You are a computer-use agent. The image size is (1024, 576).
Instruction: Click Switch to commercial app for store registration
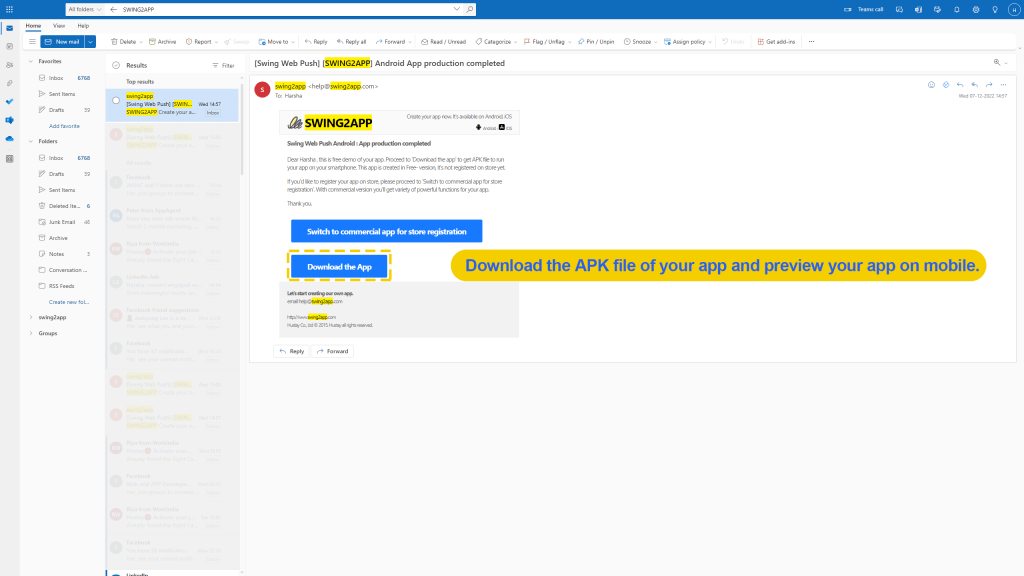pos(387,231)
